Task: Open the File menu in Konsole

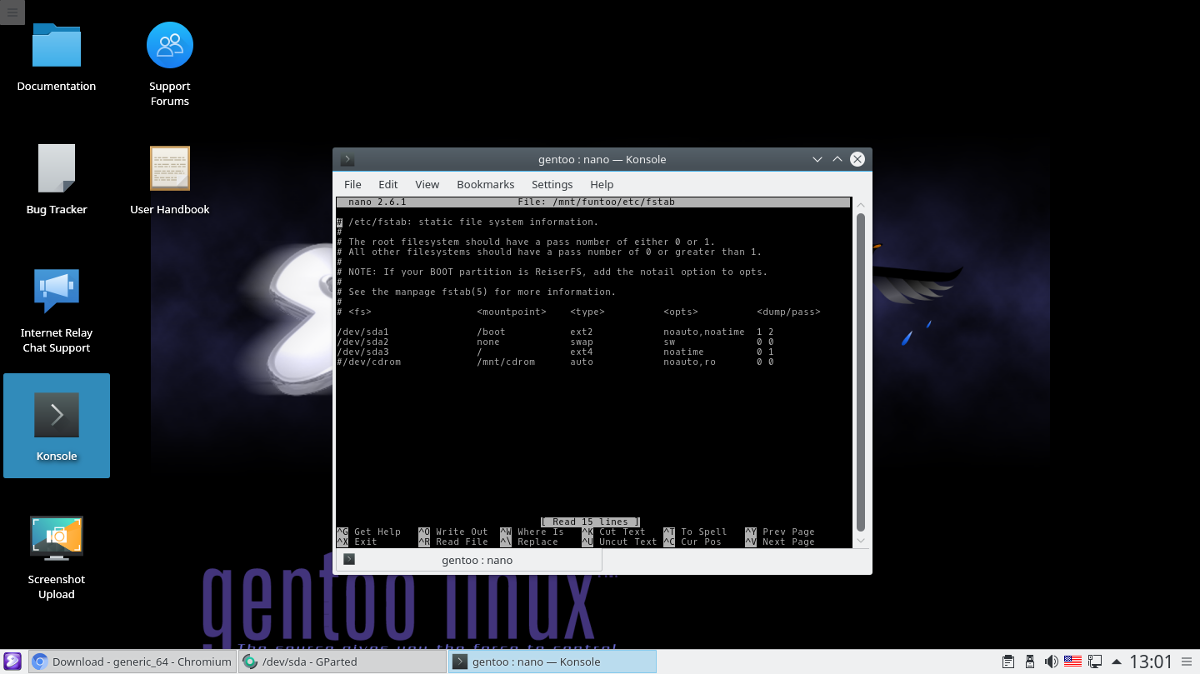Action: tap(352, 184)
